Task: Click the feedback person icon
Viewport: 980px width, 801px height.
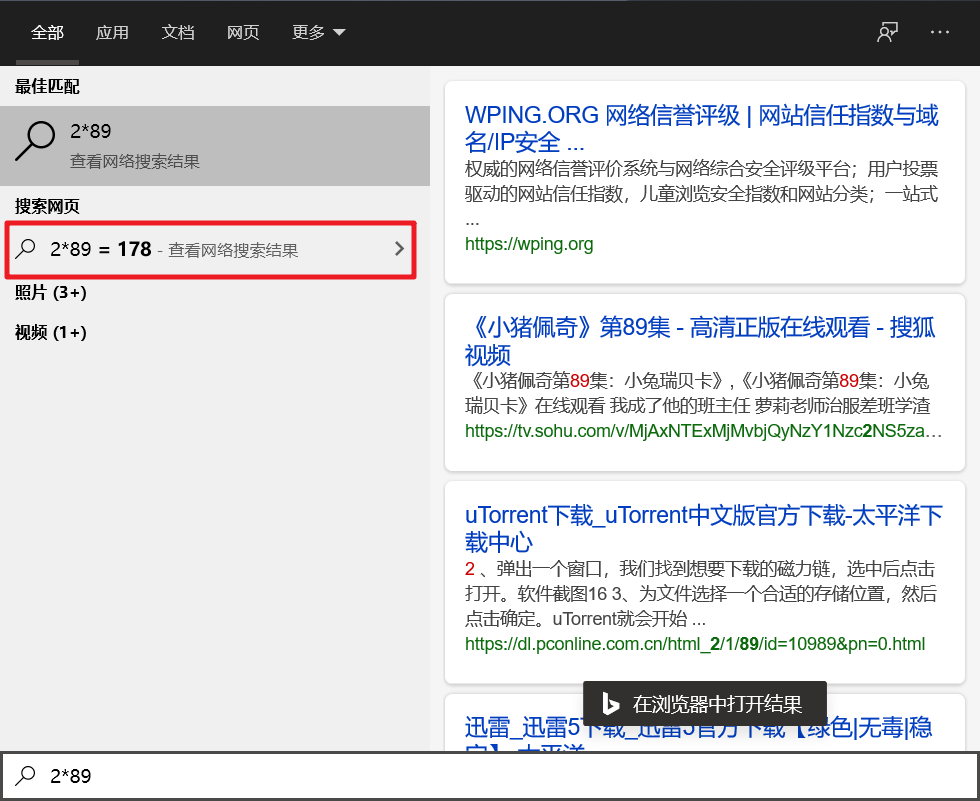Action: [x=888, y=32]
